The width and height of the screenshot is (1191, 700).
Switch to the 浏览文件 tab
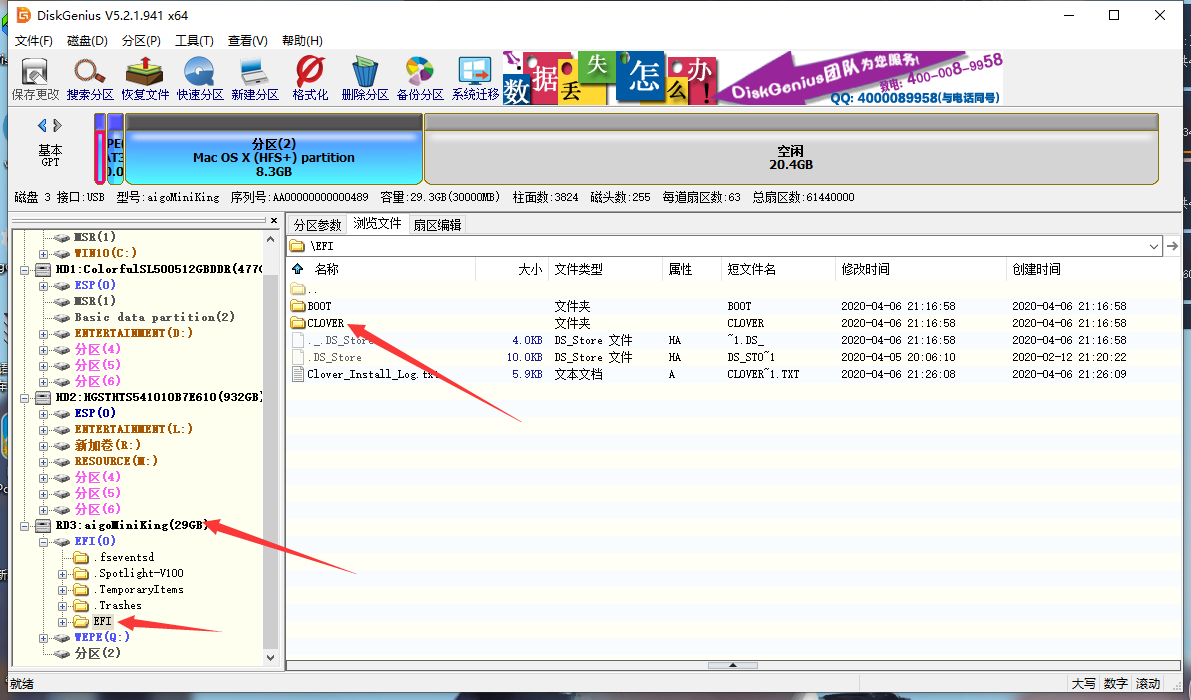378,223
